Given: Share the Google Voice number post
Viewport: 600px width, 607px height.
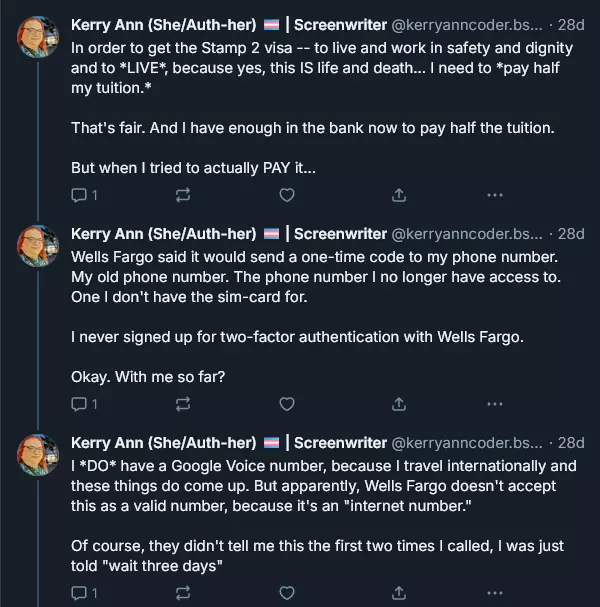Looking at the screenshot, I should pos(398,593).
